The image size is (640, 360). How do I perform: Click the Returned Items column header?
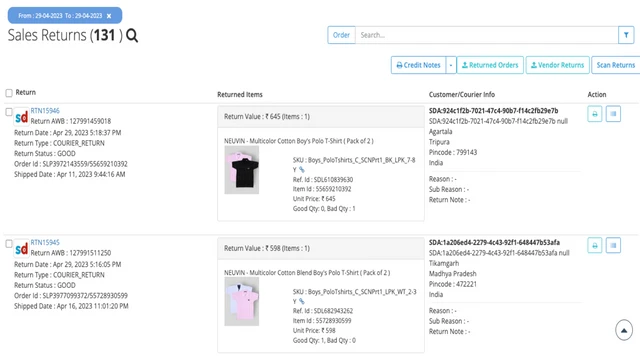click(x=240, y=95)
